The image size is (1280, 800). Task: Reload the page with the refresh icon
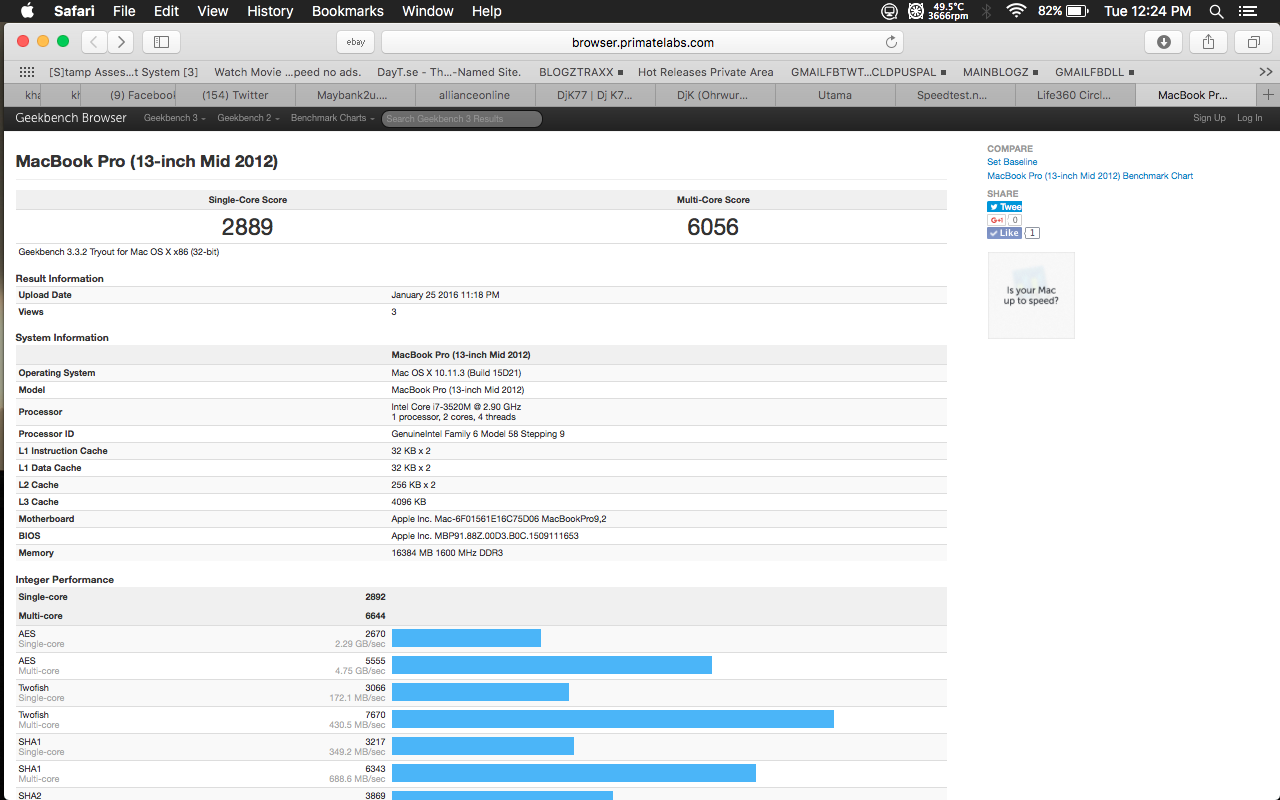891,42
